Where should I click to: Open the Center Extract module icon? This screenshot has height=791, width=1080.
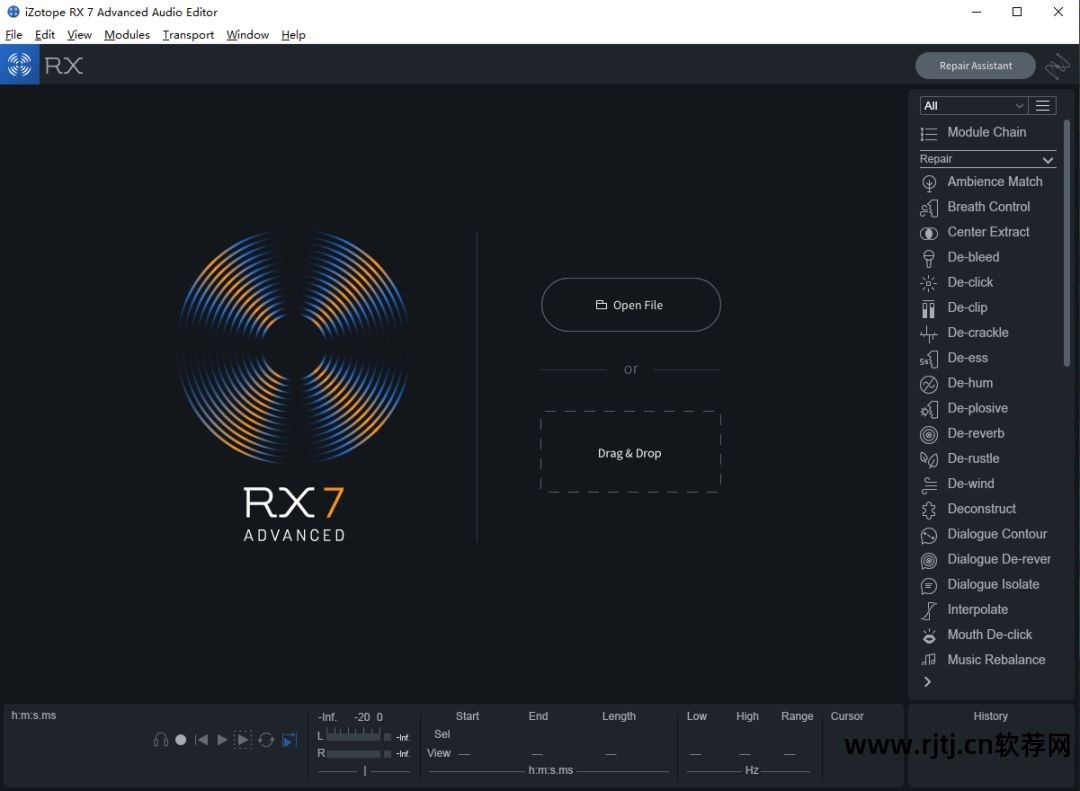pyautogui.click(x=928, y=233)
